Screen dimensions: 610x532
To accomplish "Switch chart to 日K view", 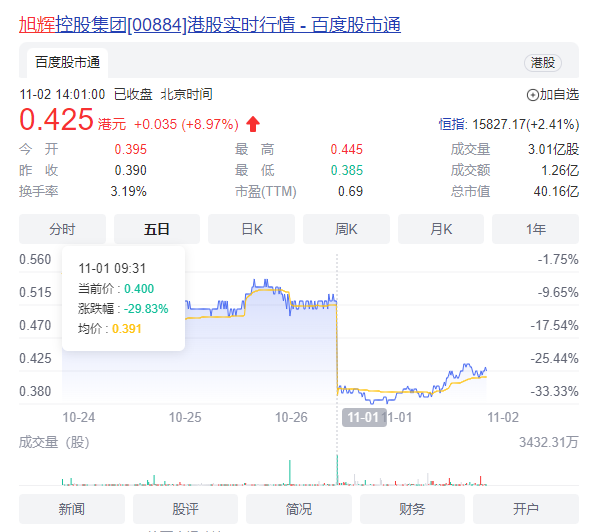I will 252,229.
